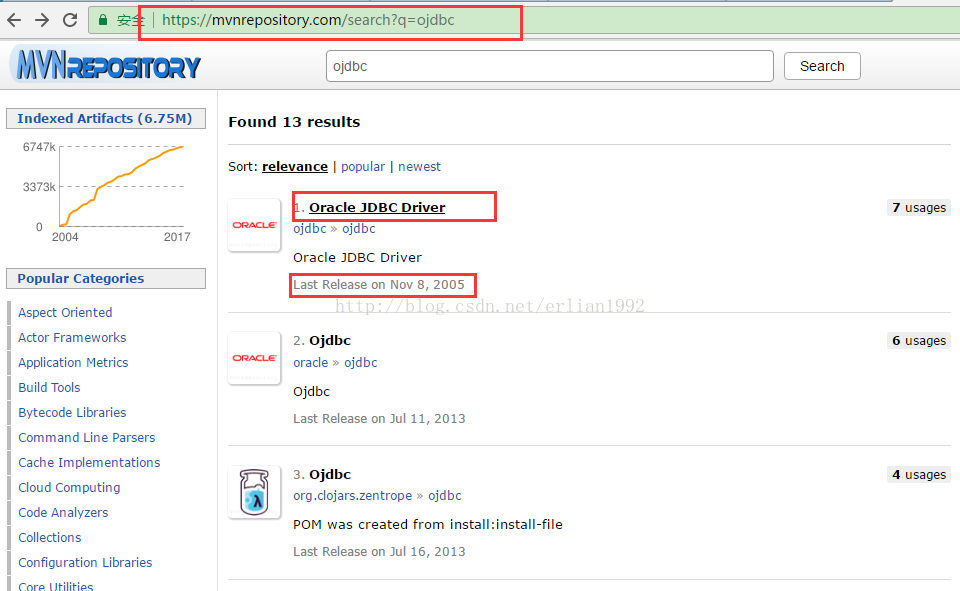960x591 pixels.
Task: Open the Oracle JDBC Driver result title
Action: (377, 208)
